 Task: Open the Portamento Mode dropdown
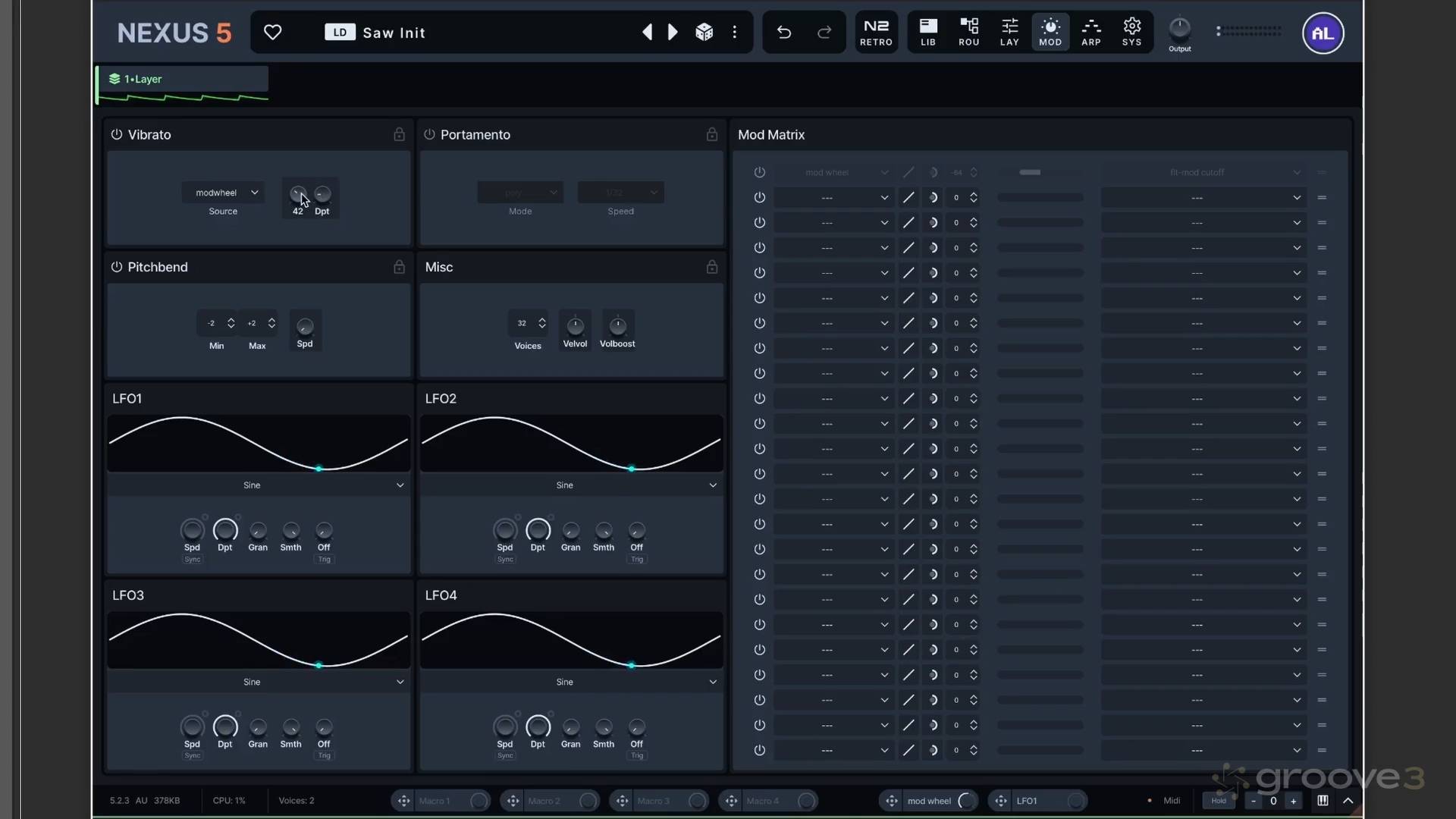coord(520,193)
